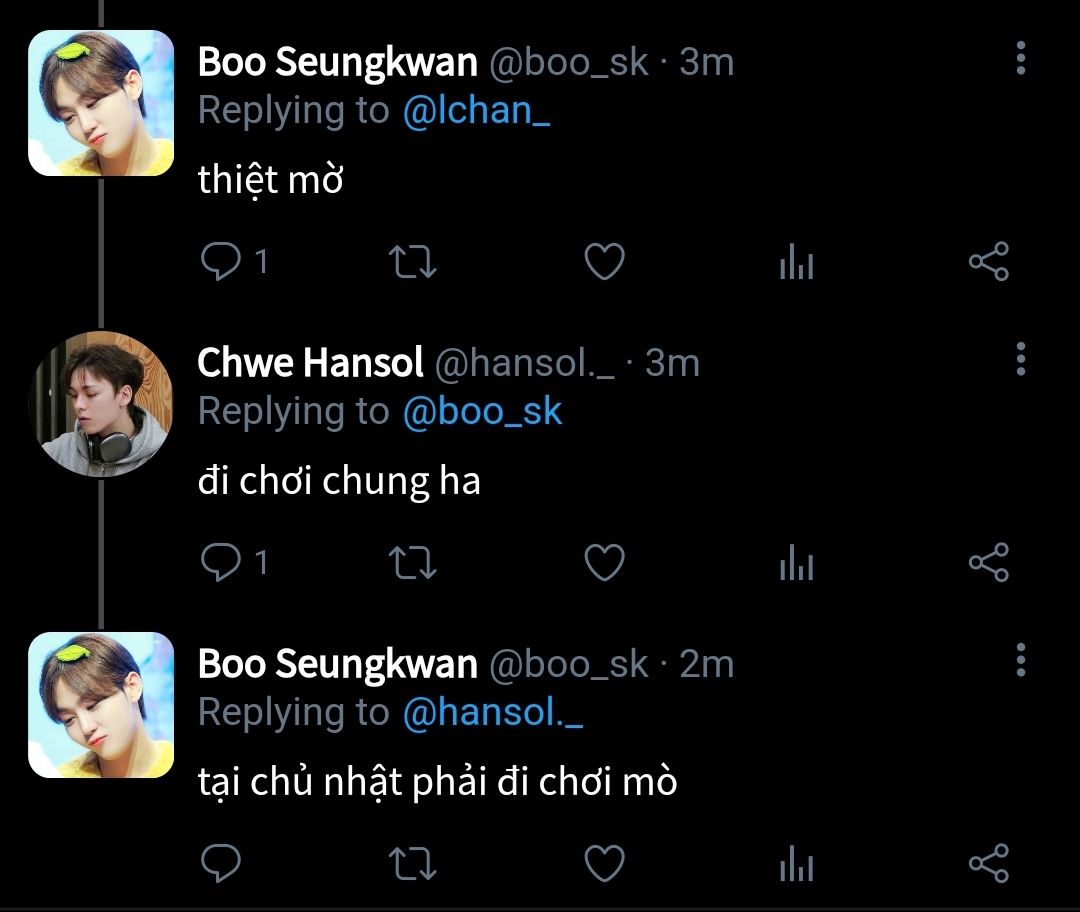Share the "thiệt mờ" tweet
Viewport: 1080px width, 912px height.
[989, 262]
